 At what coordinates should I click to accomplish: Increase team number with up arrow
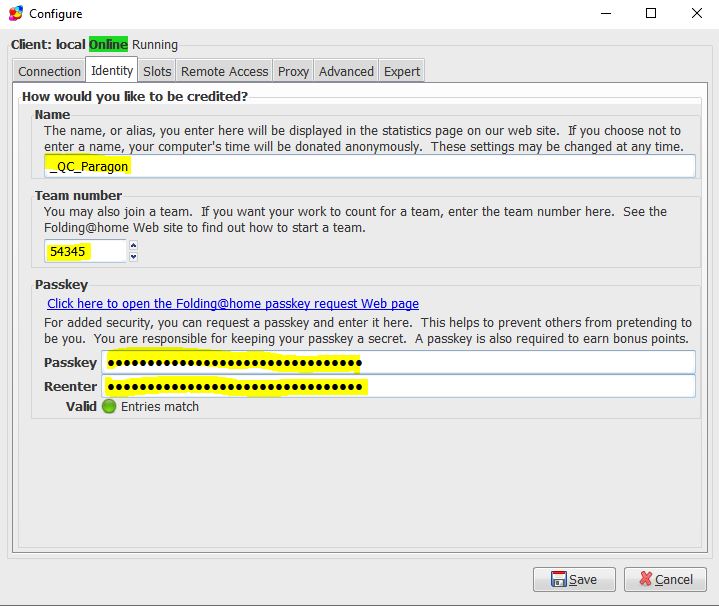point(133,246)
